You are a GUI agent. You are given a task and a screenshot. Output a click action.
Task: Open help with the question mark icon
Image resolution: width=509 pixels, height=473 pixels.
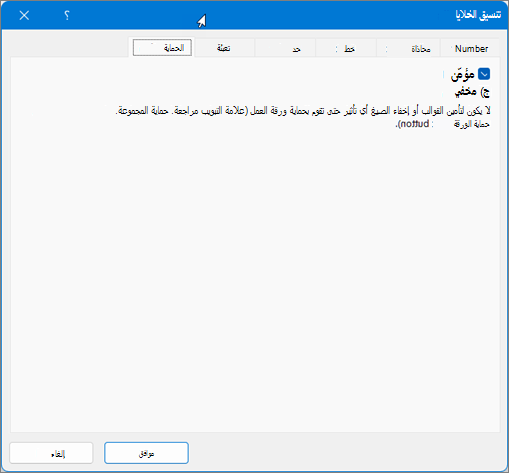click(x=67, y=15)
